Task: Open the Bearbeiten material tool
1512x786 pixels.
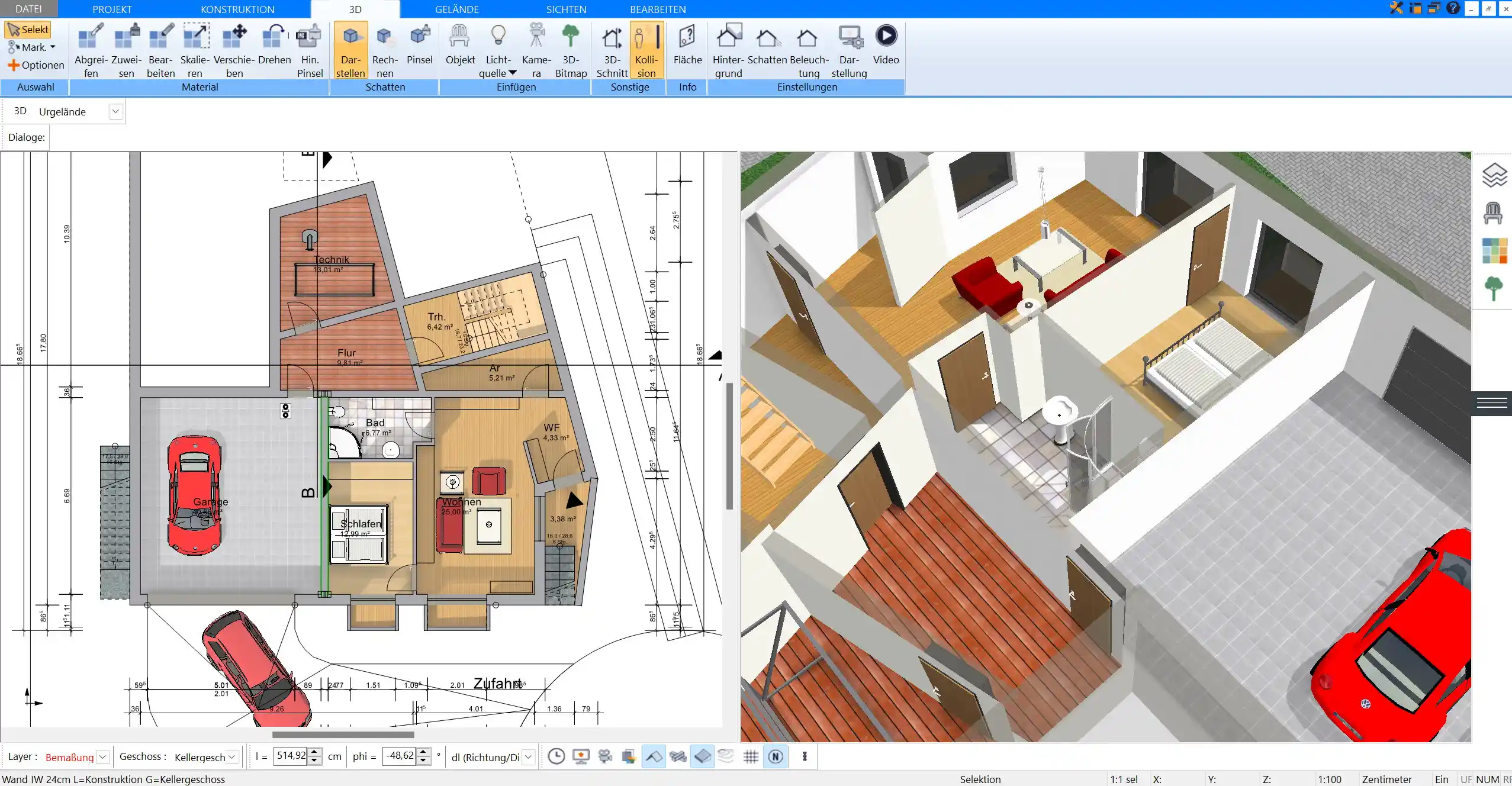Action: point(160,50)
